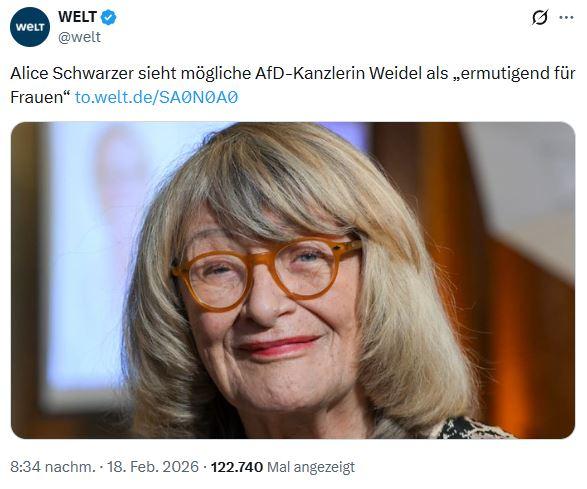Click the word 'Frauen' in the tweet
Image resolution: width=587 pixels, height=489 pixels.
coord(38,97)
